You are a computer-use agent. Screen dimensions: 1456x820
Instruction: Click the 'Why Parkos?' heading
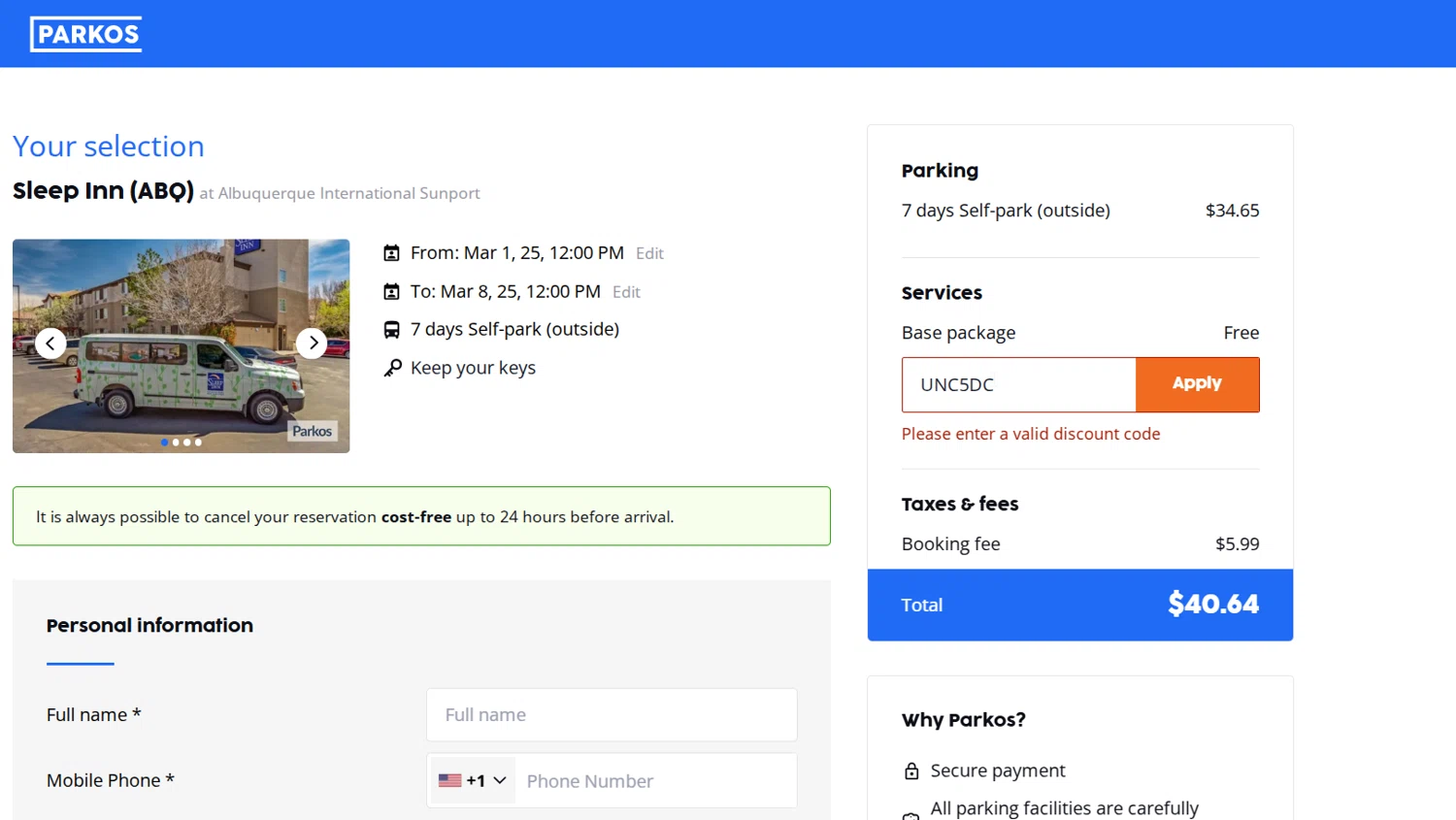(x=963, y=720)
